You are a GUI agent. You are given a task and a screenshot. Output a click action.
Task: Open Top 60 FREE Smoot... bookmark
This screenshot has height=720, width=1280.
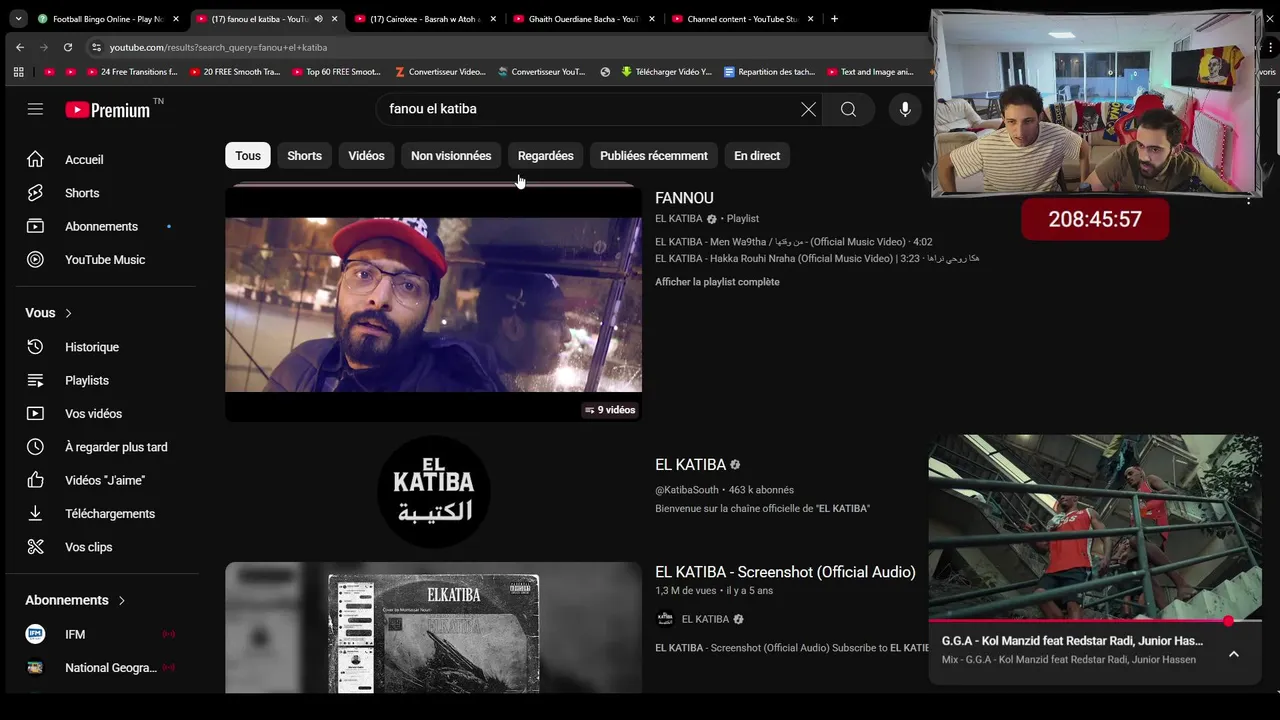tap(337, 72)
